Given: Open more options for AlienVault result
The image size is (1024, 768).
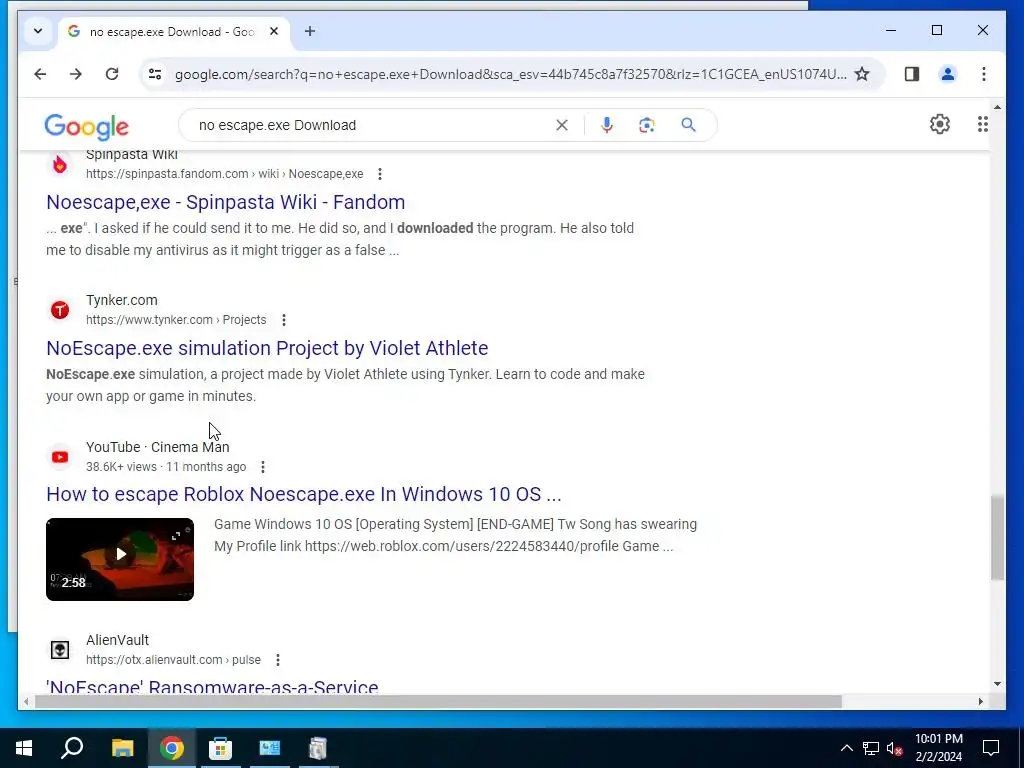Looking at the screenshot, I should [278, 660].
